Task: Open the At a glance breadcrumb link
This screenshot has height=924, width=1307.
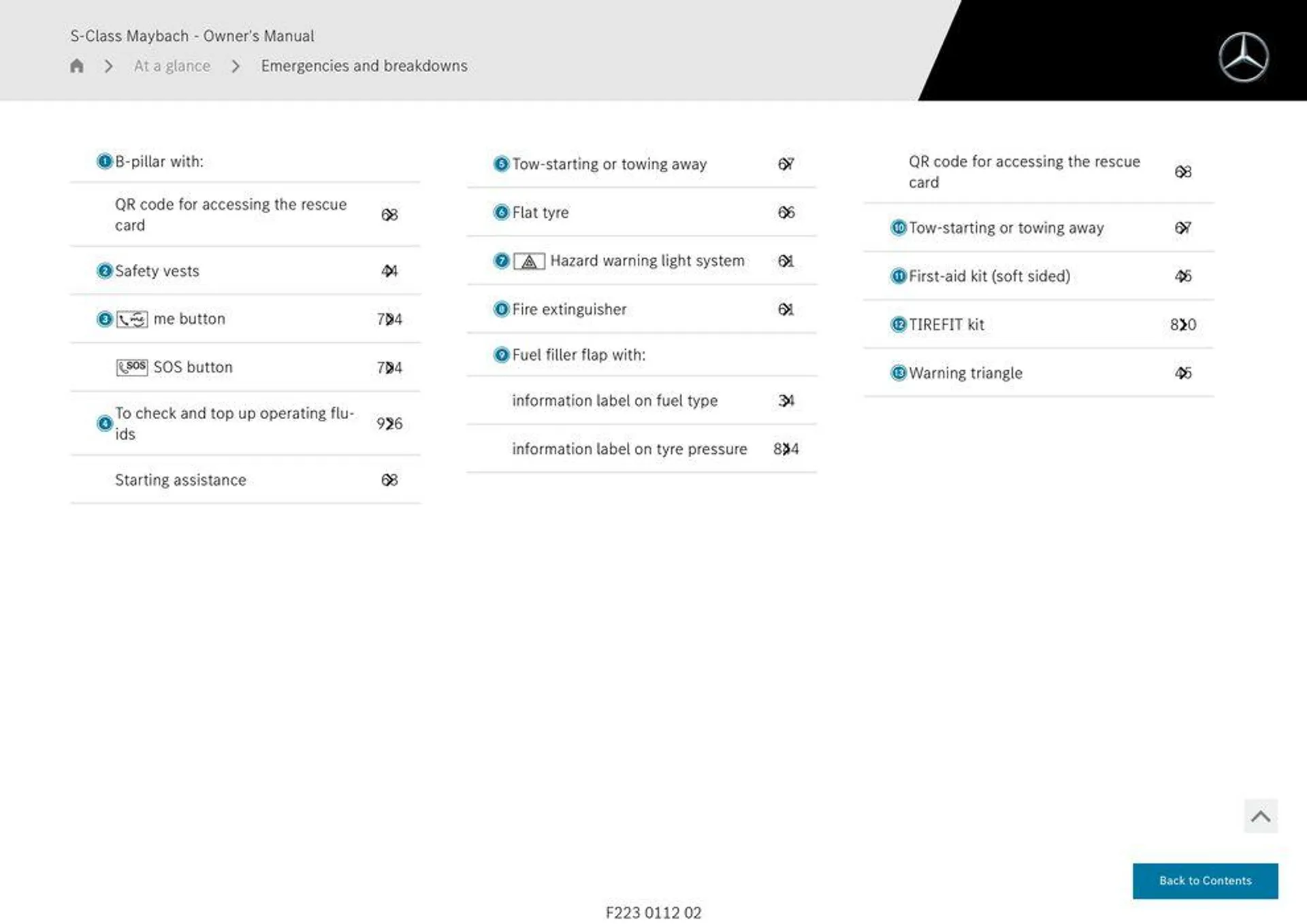Action: 172,65
